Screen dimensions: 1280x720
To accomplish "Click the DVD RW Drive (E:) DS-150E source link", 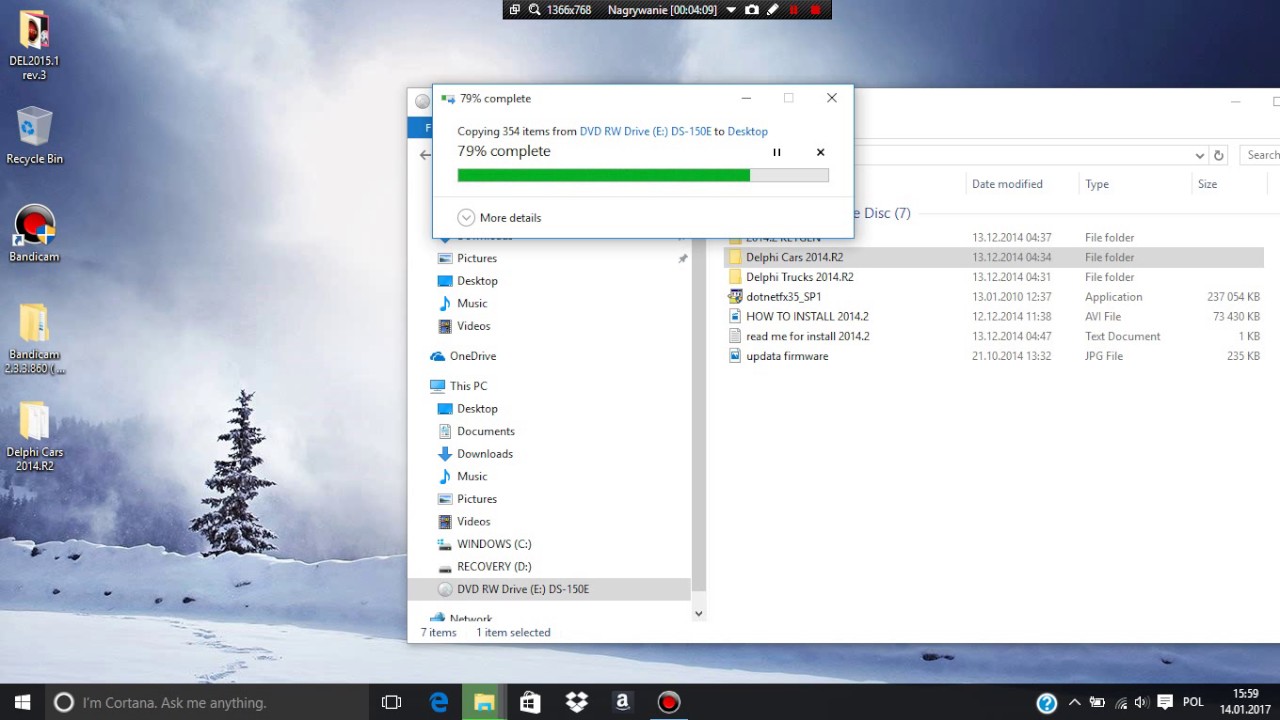I will [645, 131].
